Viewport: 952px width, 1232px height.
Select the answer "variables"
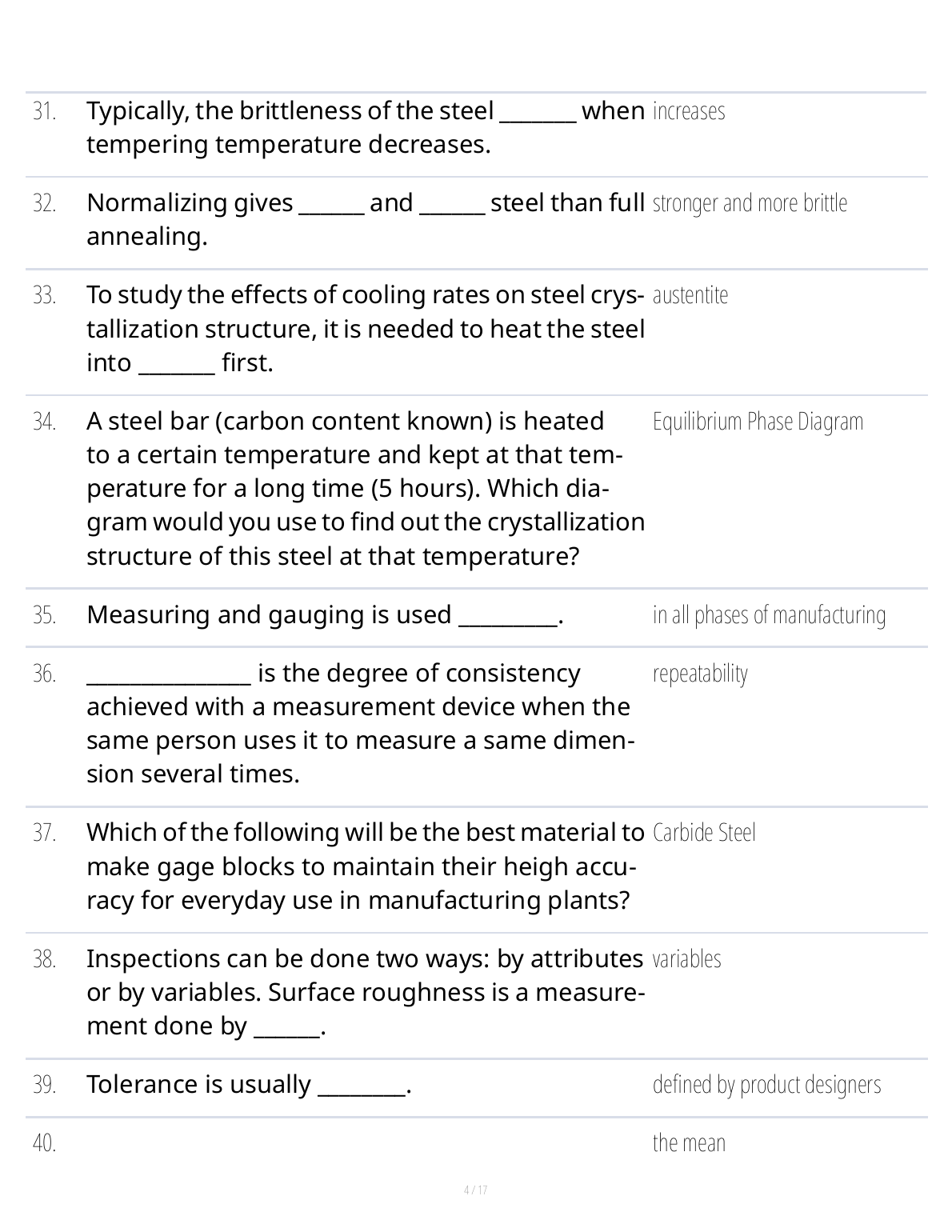[x=686, y=959]
